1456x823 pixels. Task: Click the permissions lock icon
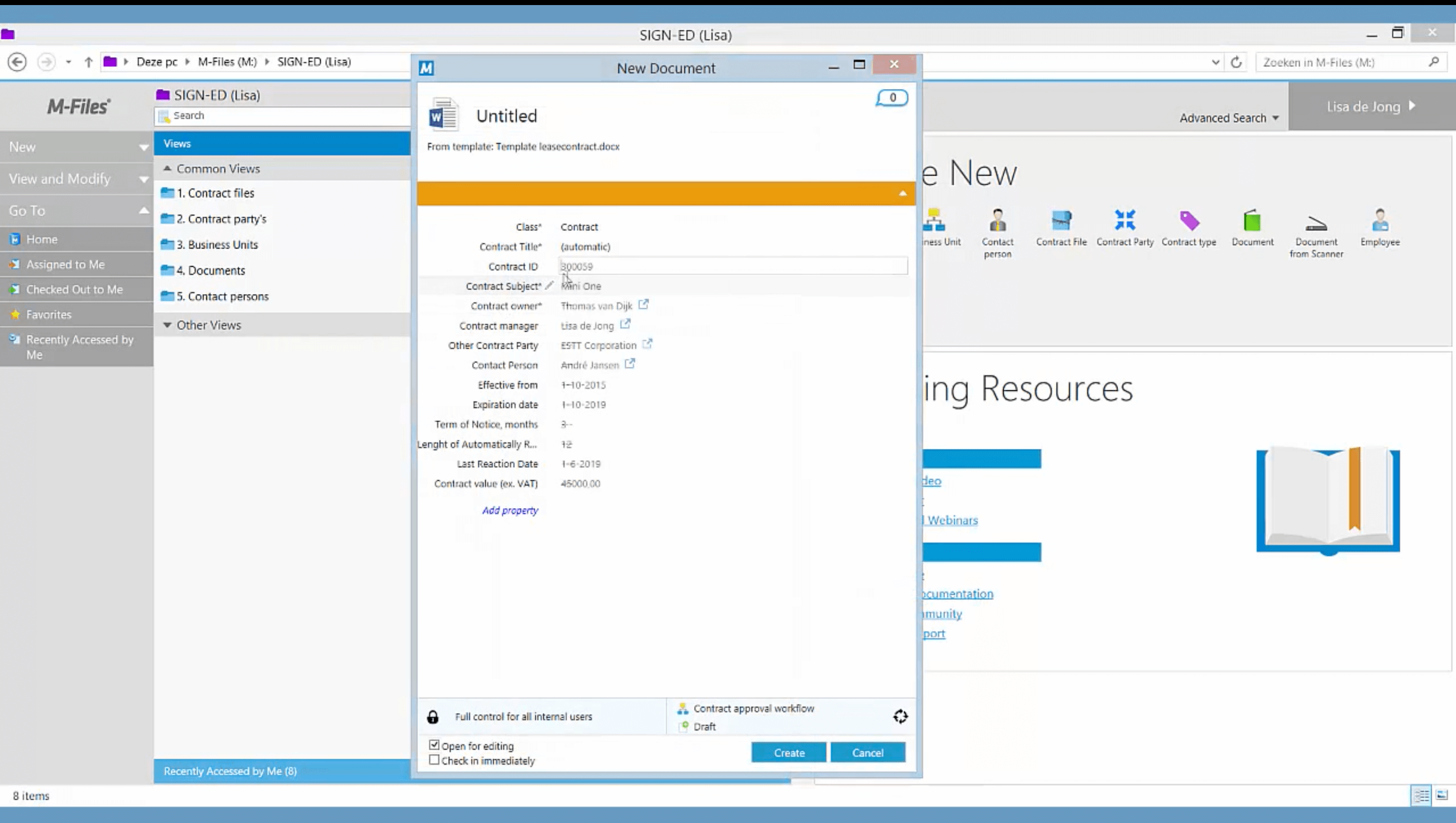point(433,717)
